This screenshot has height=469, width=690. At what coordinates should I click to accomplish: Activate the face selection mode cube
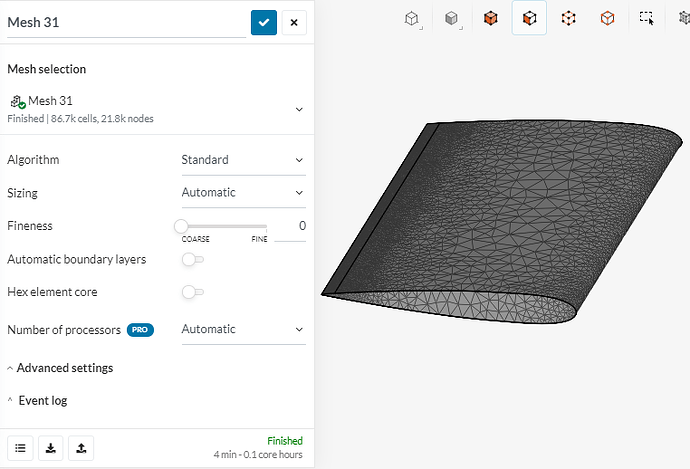click(x=529, y=18)
